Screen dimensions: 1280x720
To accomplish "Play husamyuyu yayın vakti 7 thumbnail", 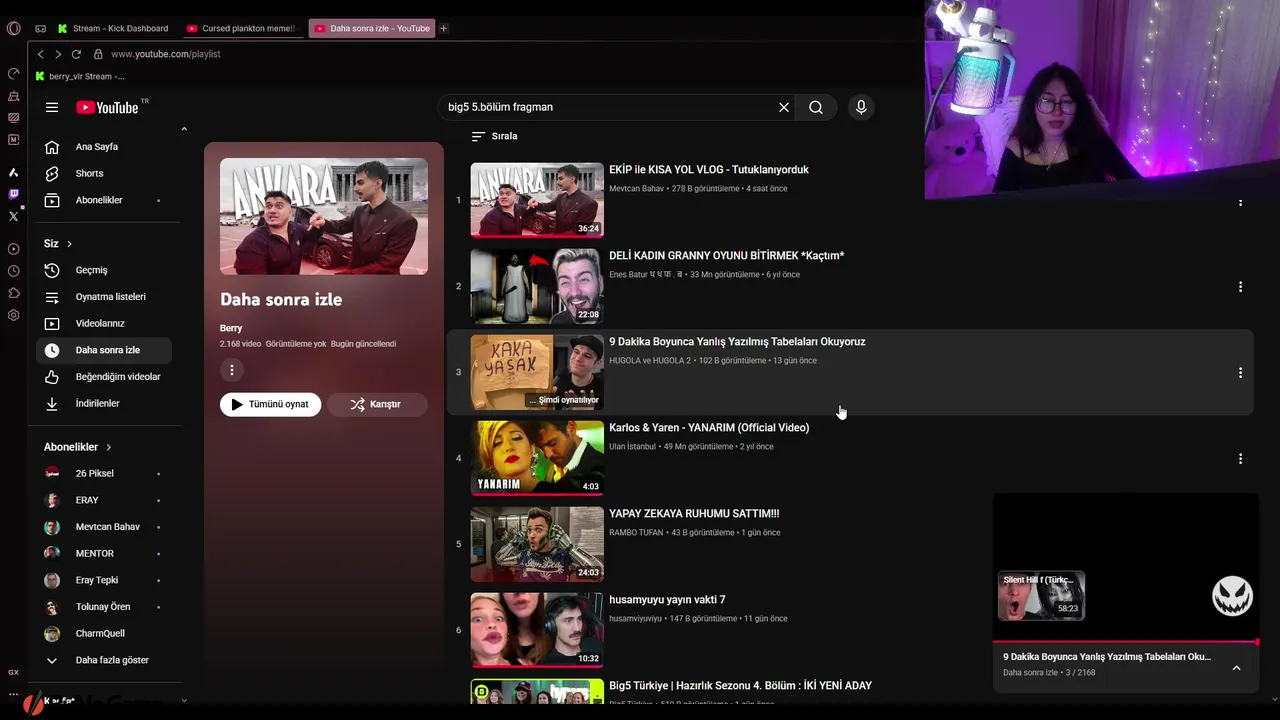I will [537, 630].
